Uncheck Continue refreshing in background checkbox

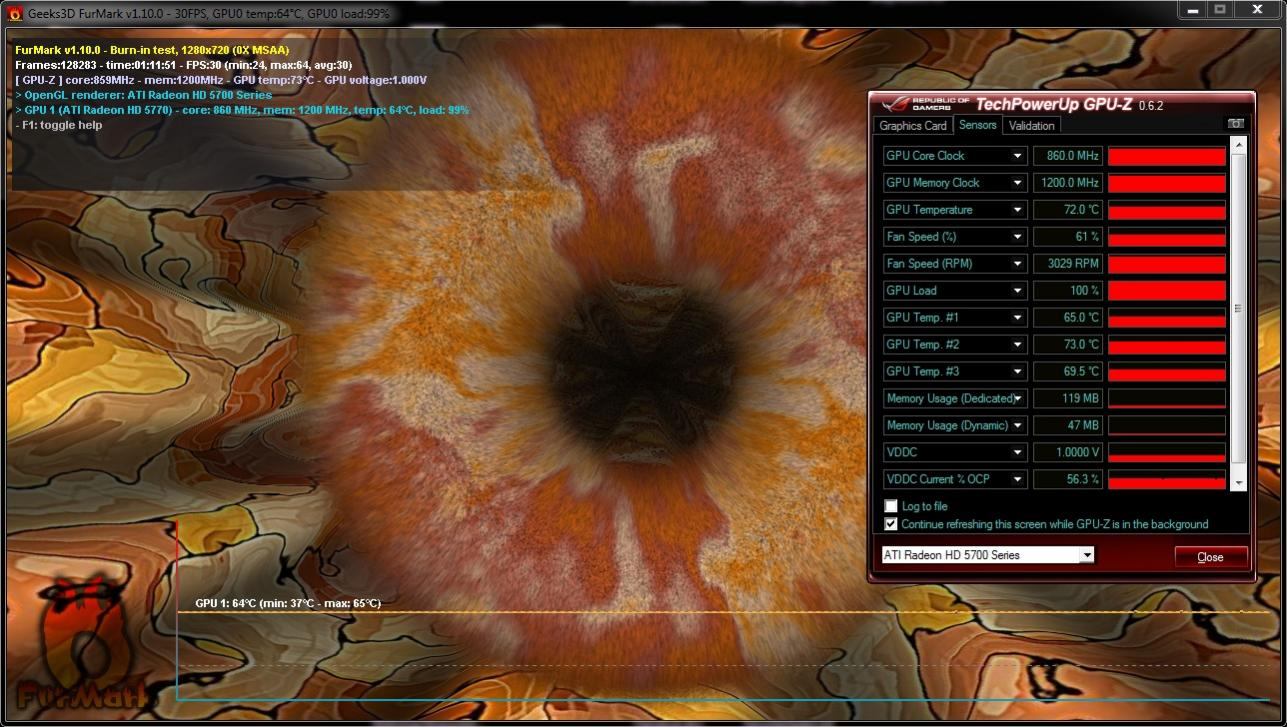[x=891, y=524]
